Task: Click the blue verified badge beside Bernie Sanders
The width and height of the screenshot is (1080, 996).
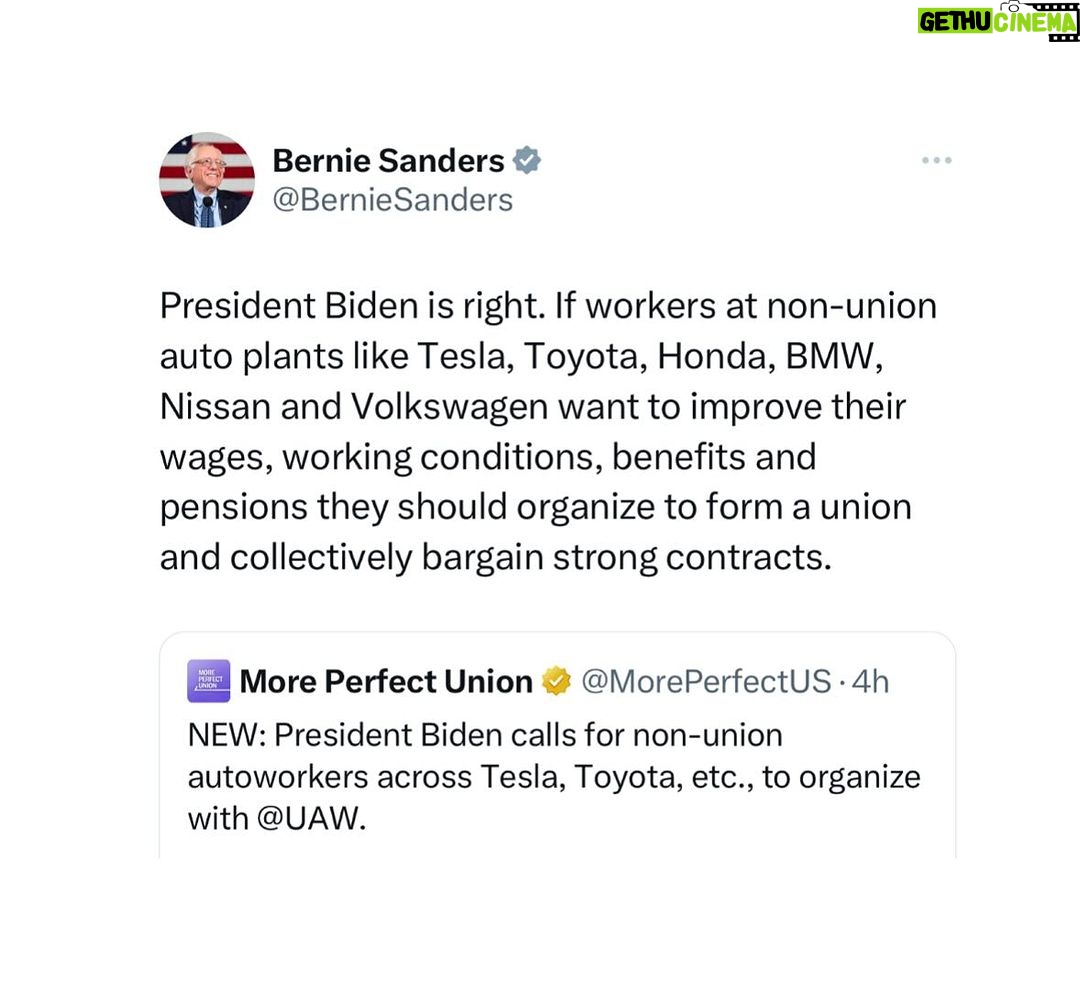Action: pos(527,160)
